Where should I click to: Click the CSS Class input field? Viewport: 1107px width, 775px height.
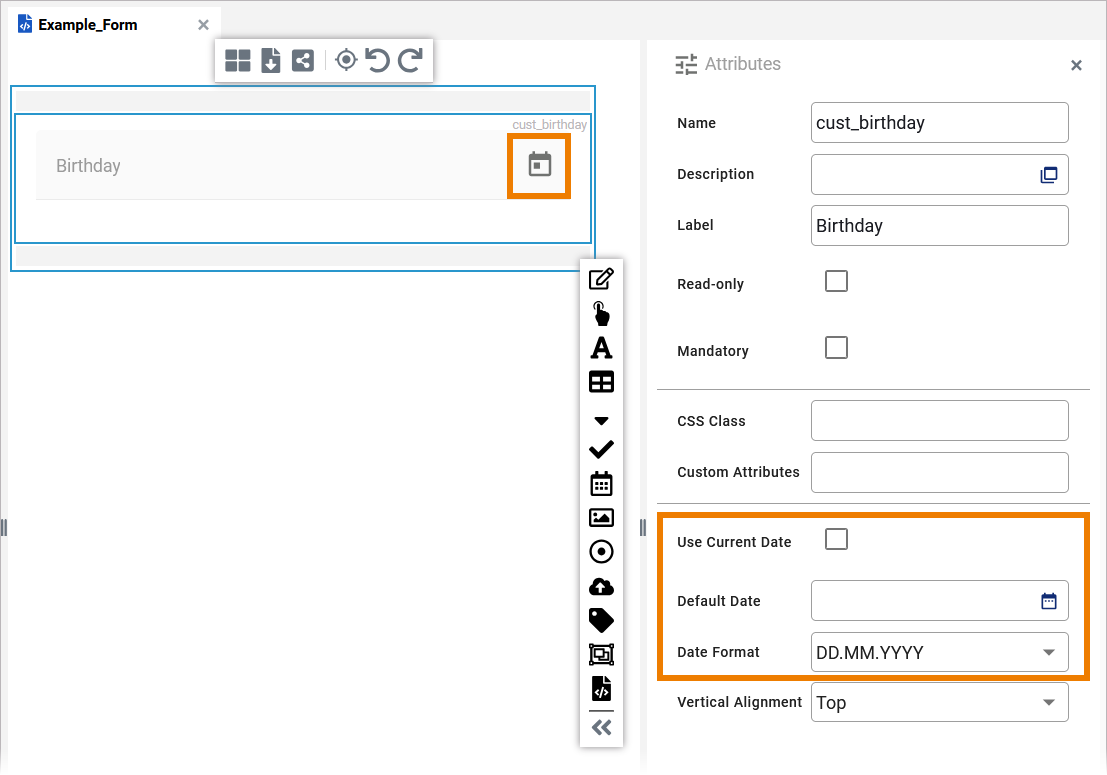940,421
